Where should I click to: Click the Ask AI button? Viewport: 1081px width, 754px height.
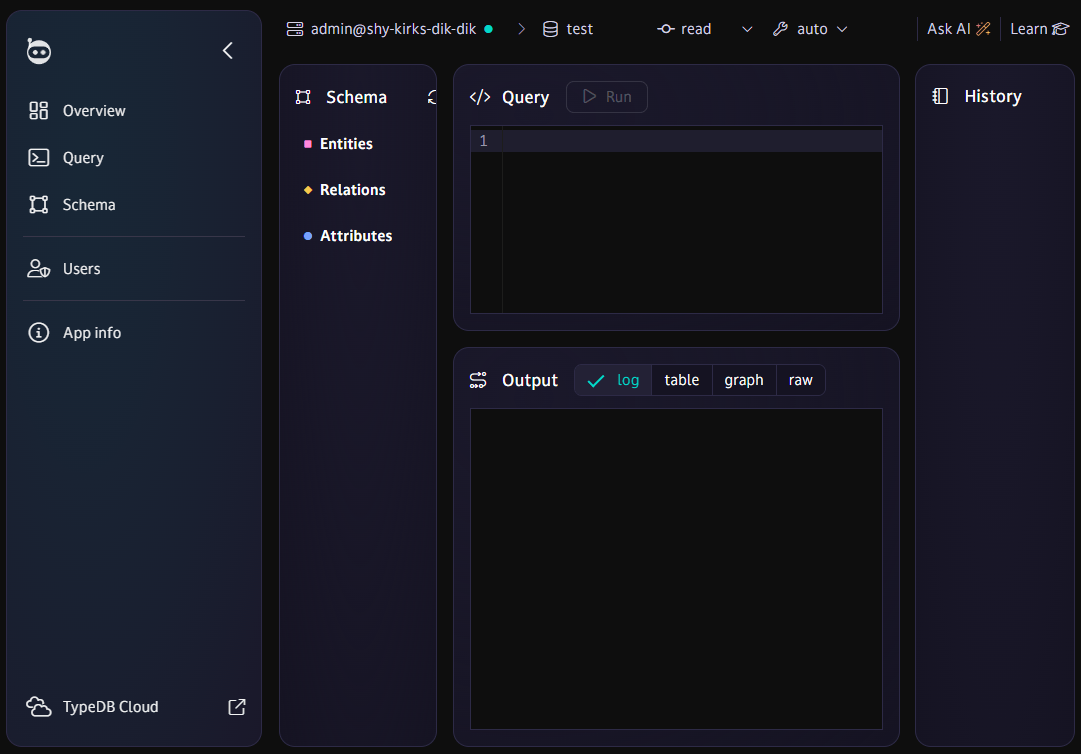[957, 28]
